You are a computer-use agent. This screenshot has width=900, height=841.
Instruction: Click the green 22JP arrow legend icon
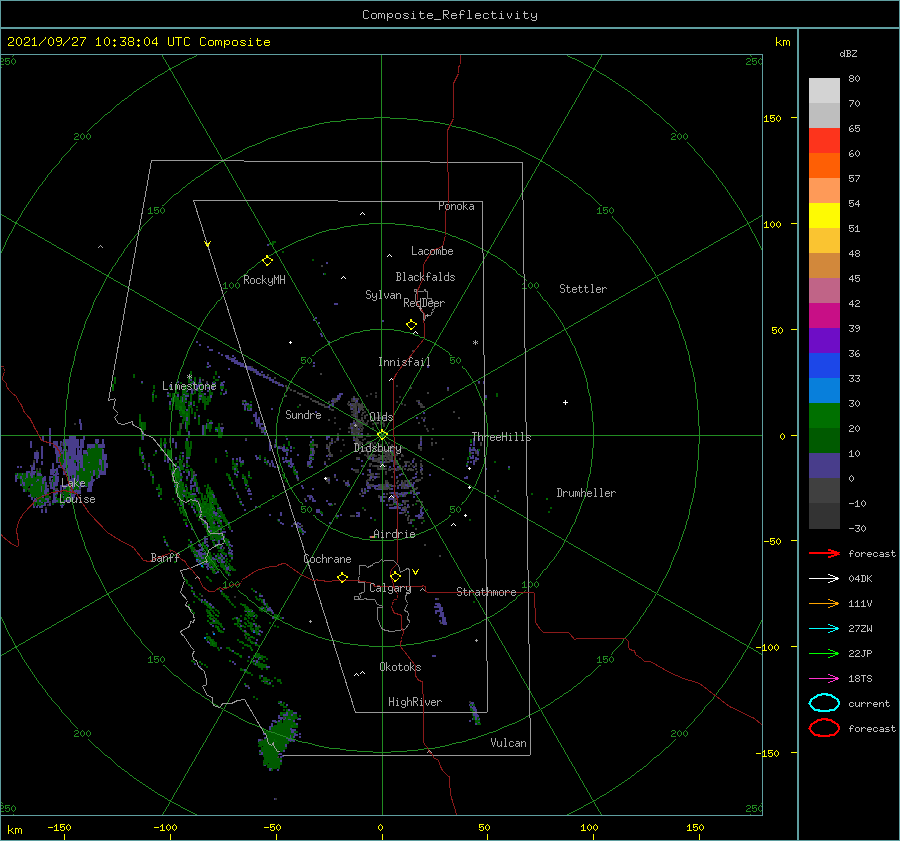tap(824, 653)
